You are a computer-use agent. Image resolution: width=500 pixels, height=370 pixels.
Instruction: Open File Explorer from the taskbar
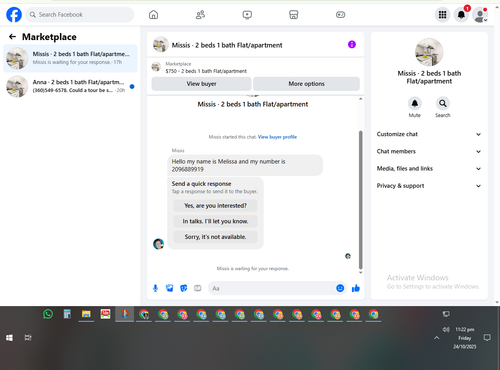(86, 314)
